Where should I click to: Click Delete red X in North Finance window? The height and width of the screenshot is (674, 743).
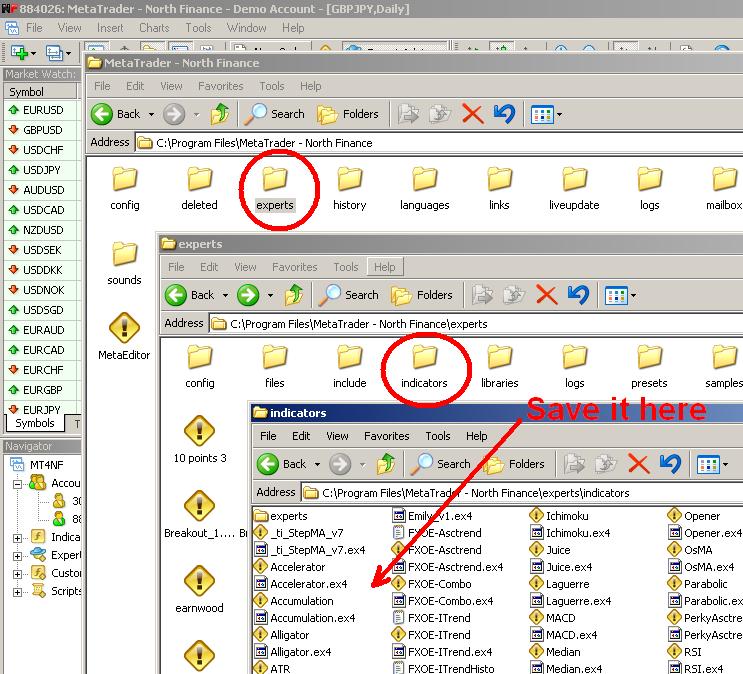(472, 114)
